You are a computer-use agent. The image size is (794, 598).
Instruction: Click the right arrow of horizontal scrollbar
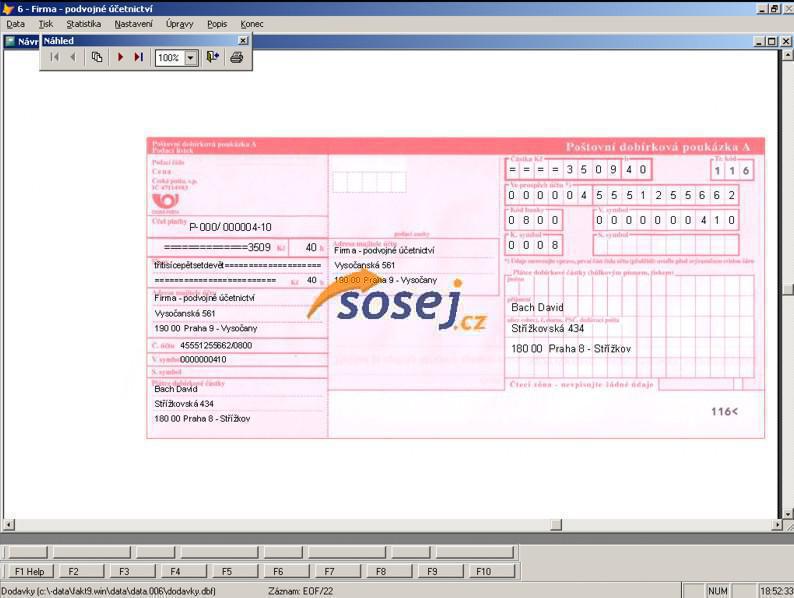pyautogui.click(x=778, y=525)
